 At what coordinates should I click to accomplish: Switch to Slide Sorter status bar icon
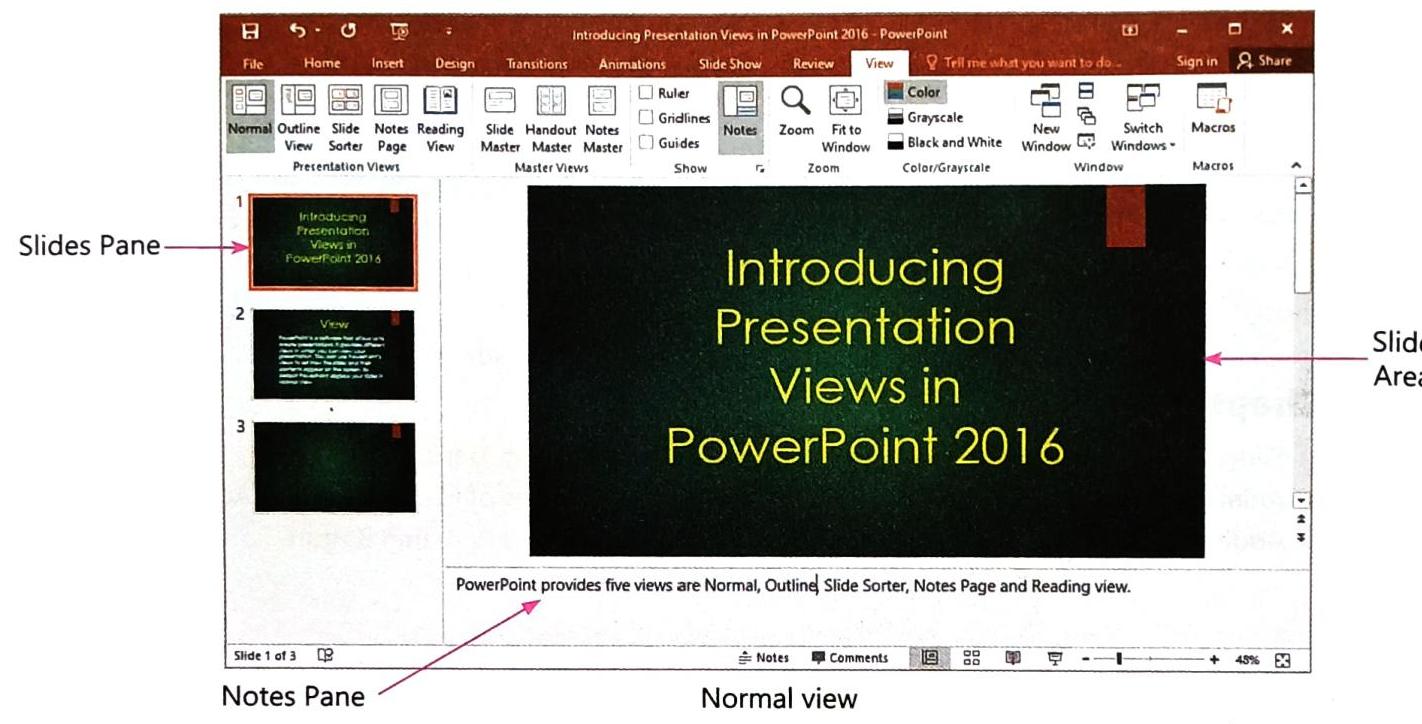[x=970, y=658]
